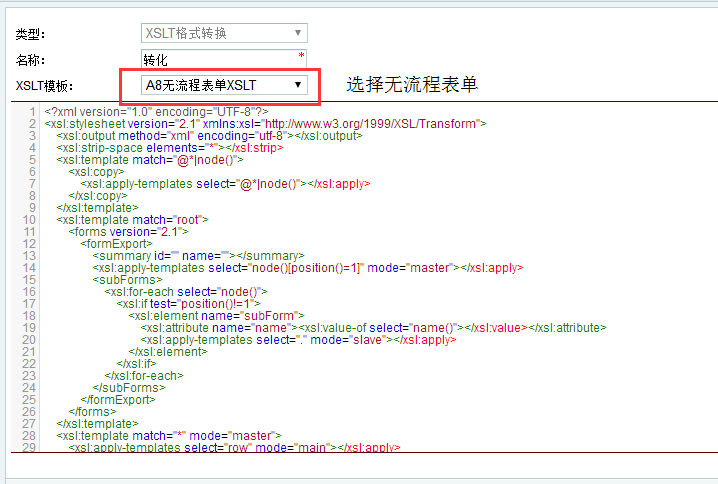Click xsl:apply-templates select="@*|node()" on line 7

click(225, 184)
